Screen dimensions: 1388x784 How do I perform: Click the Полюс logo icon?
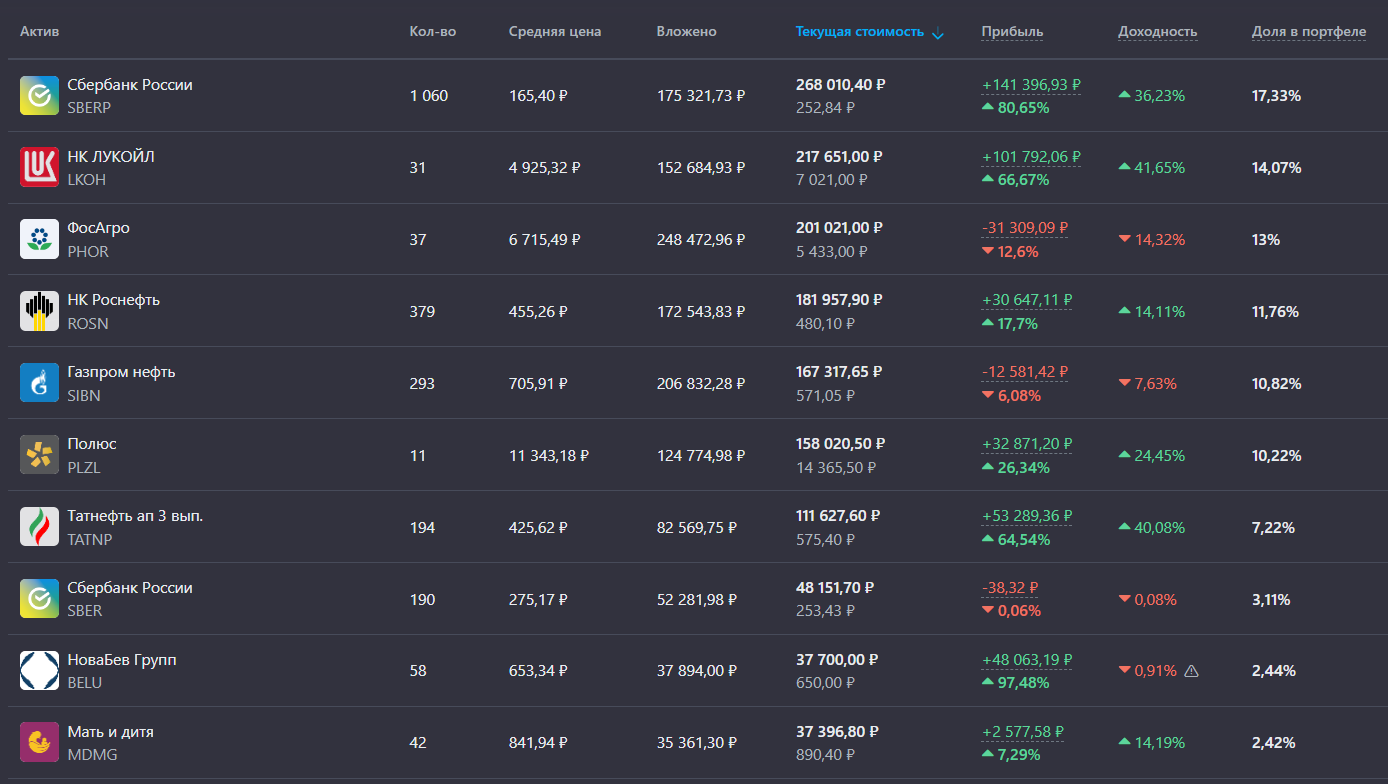(x=39, y=455)
